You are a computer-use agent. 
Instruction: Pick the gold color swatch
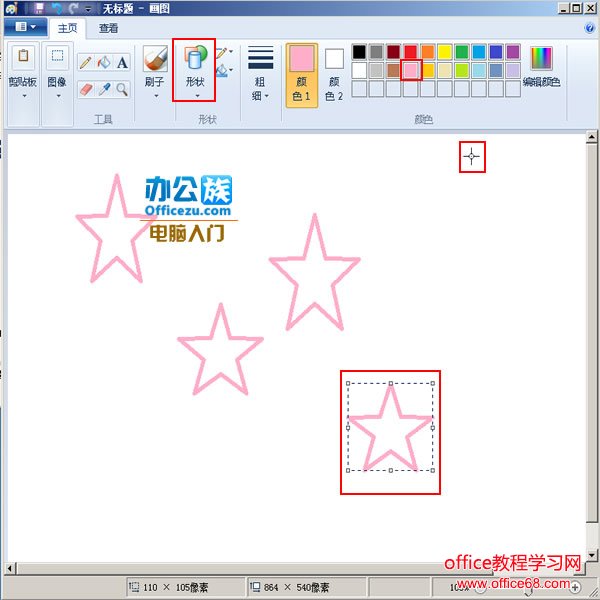coord(428,70)
